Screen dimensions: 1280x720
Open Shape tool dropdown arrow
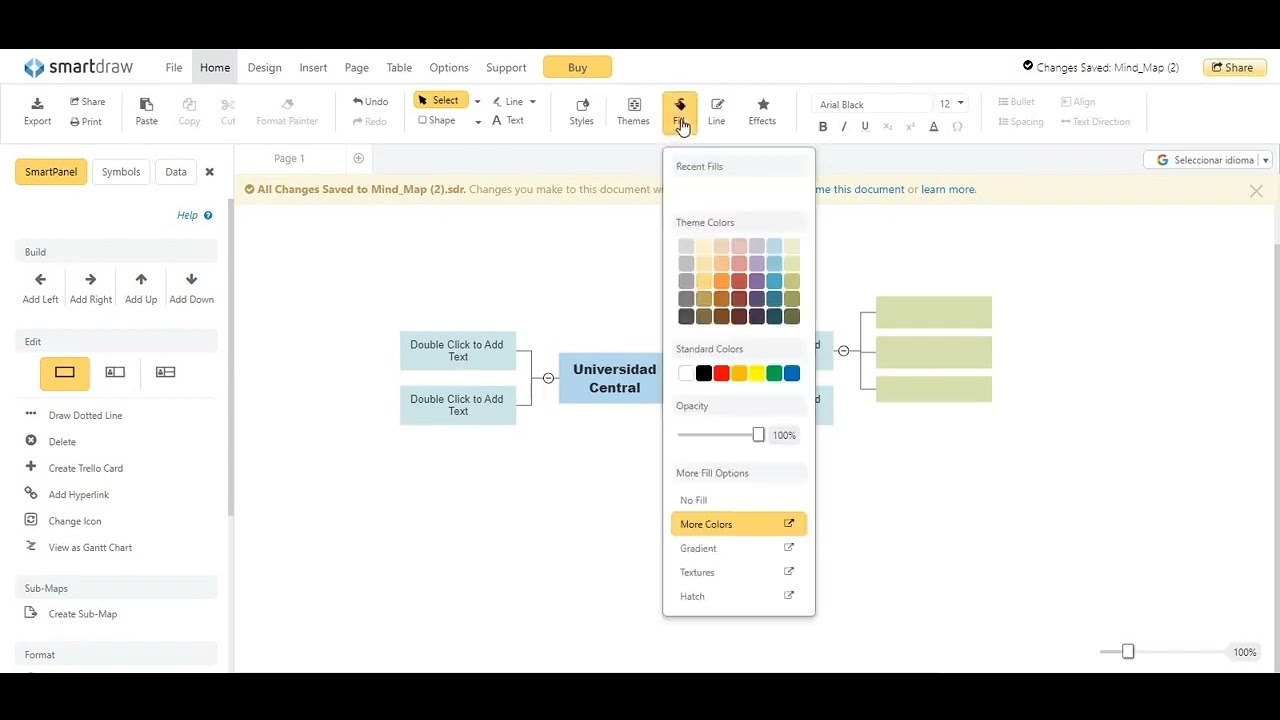pos(478,122)
